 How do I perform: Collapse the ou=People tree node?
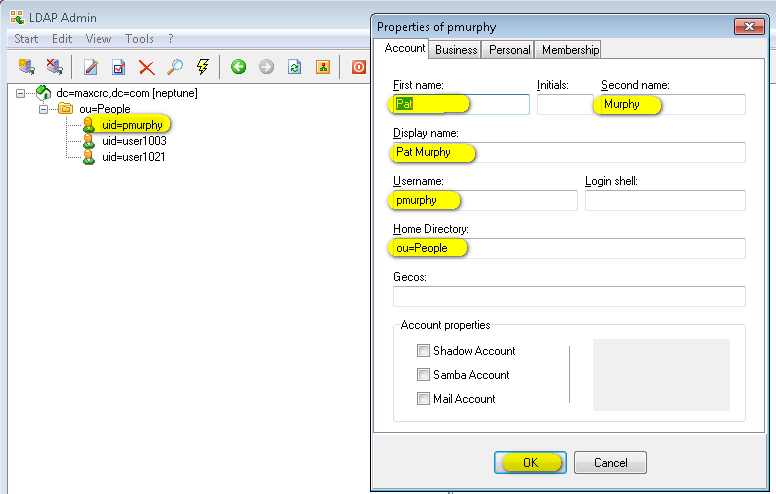44,109
